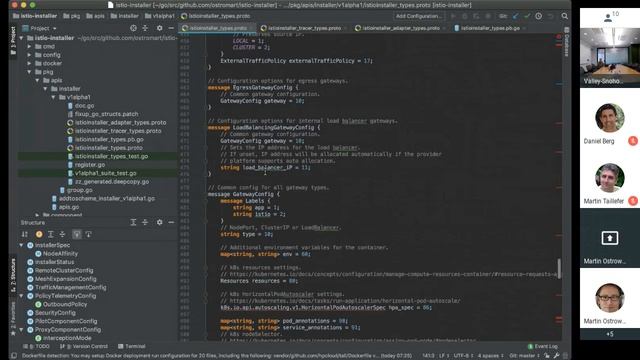Collapse the istio-installer project root

click(21, 38)
